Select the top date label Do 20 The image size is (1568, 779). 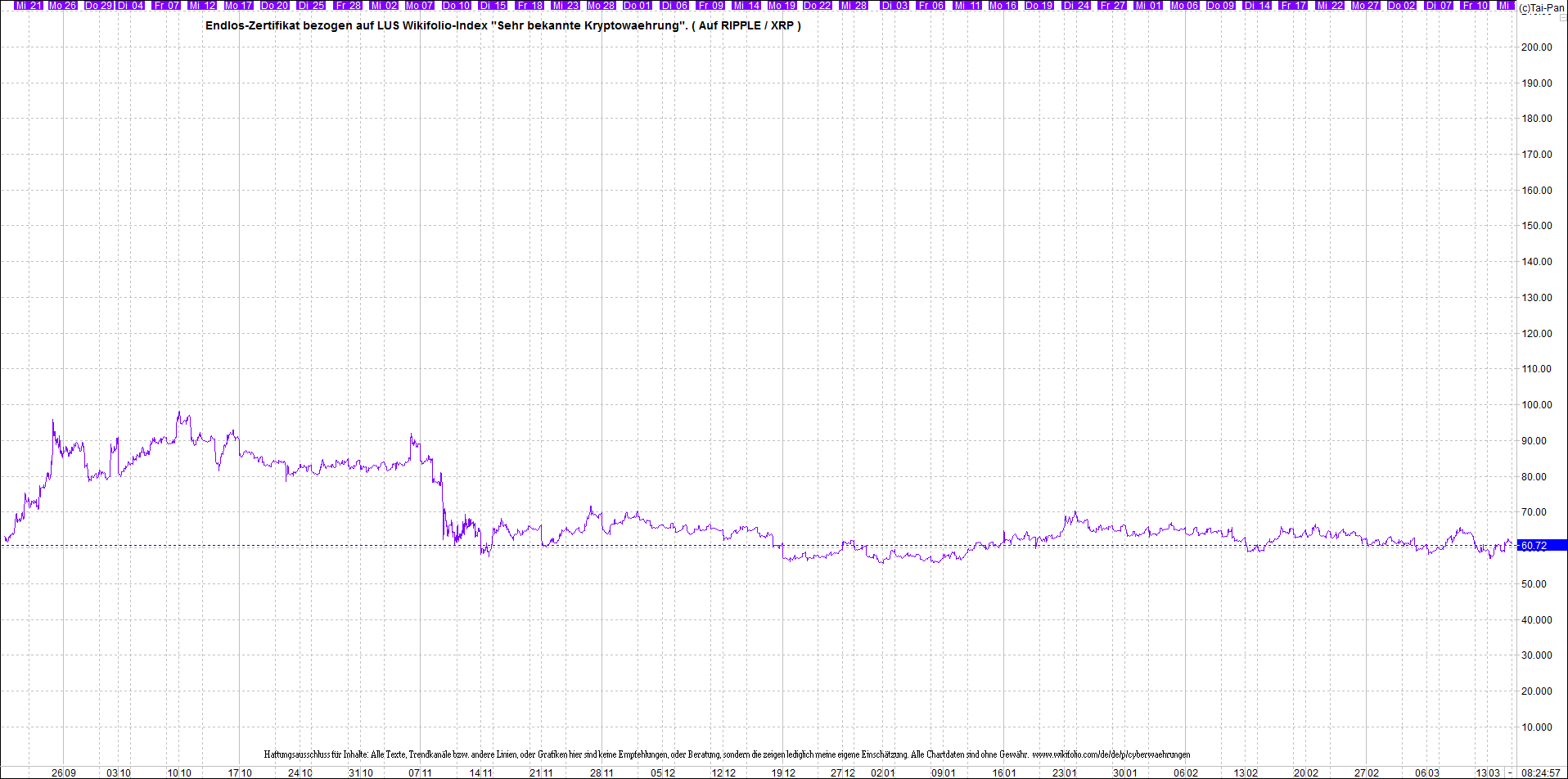pyautogui.click(x=275, y=5)
